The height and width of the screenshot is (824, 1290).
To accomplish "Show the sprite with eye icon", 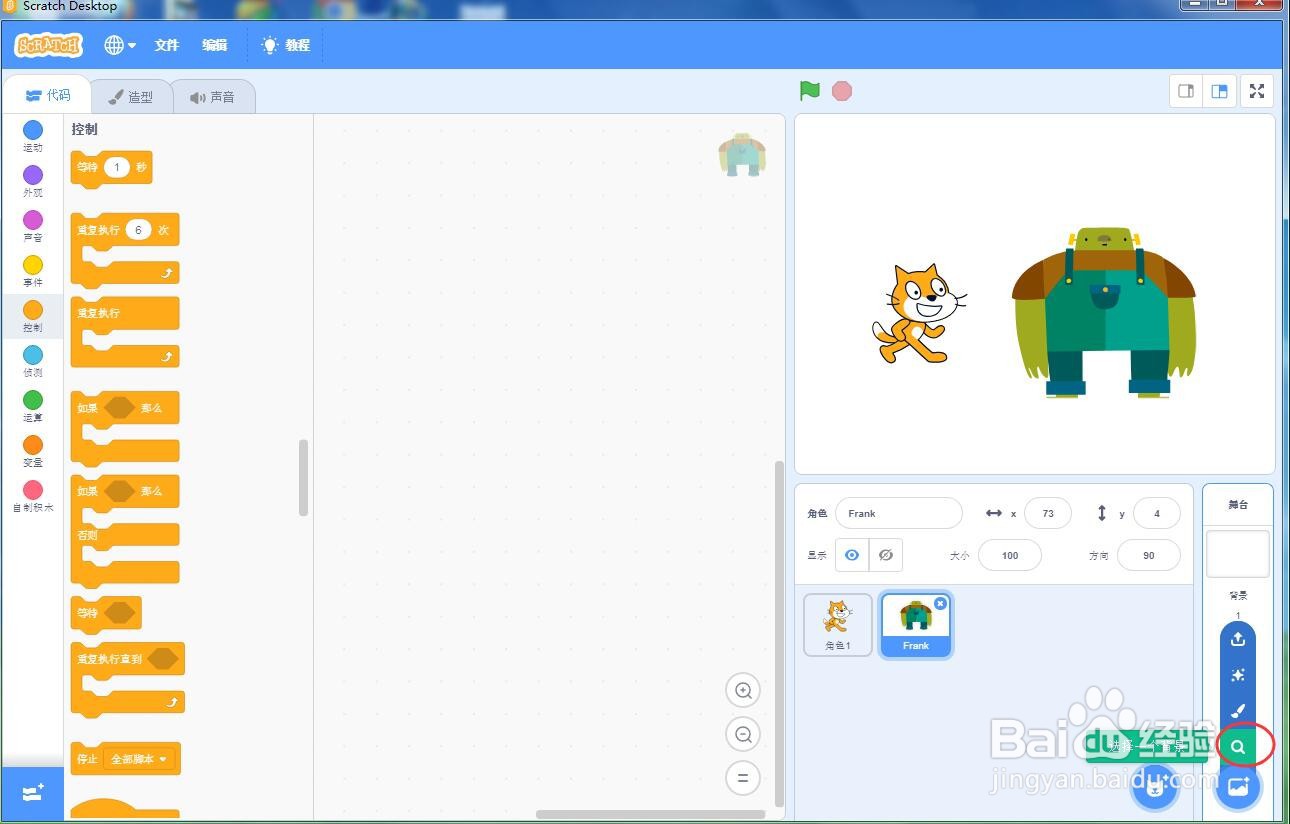I will [852, 555].
